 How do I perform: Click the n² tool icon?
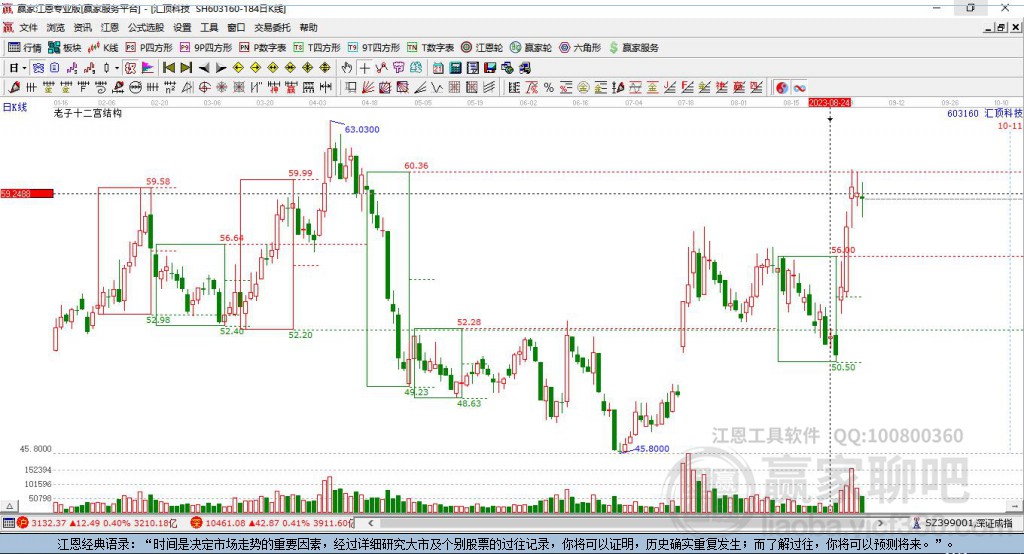click(x=170, y=88)
